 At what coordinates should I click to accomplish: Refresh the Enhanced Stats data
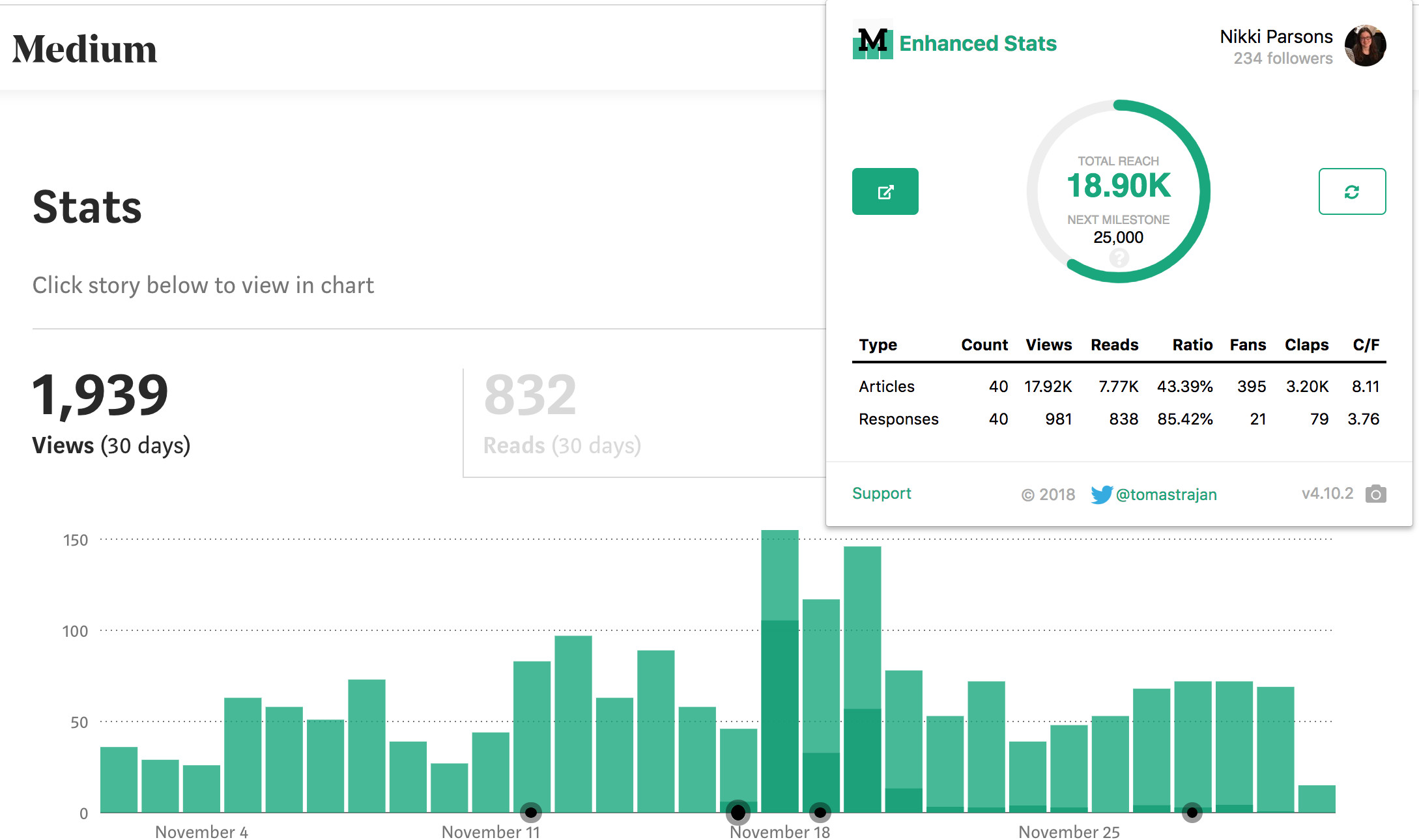point(1352,191)
